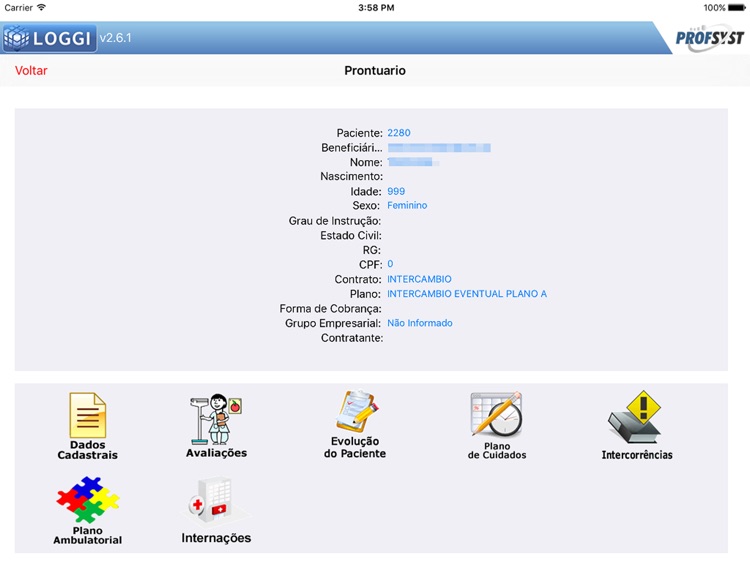
Task: Click the LOGGI logo
Action: pyautogui.click(x=49, y=38)
